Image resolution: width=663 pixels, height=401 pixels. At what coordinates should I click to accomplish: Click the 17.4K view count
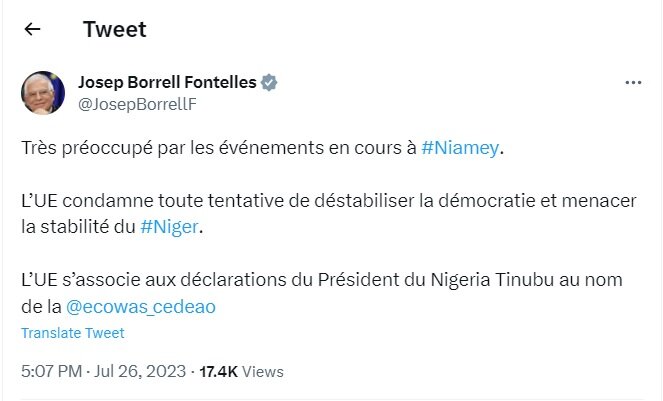pyautogui.click(x=218, y=371)
